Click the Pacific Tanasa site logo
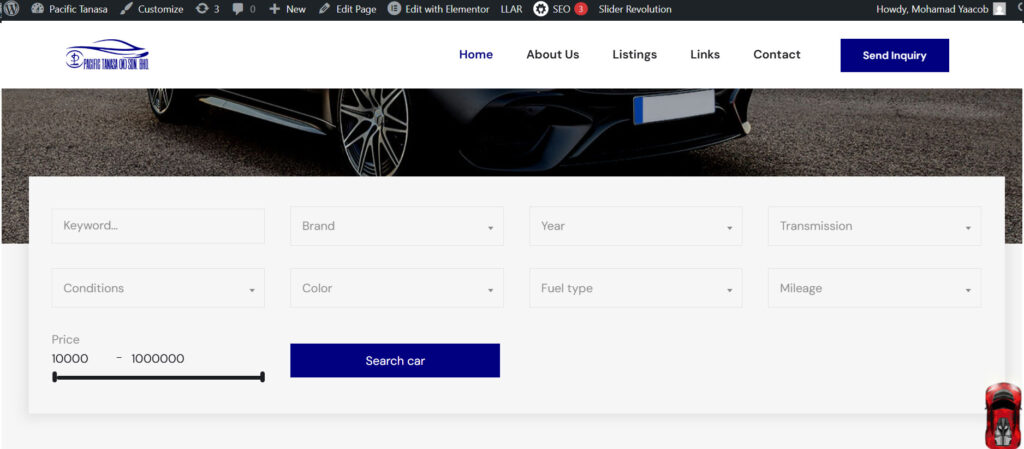 (x=106, y=55)
